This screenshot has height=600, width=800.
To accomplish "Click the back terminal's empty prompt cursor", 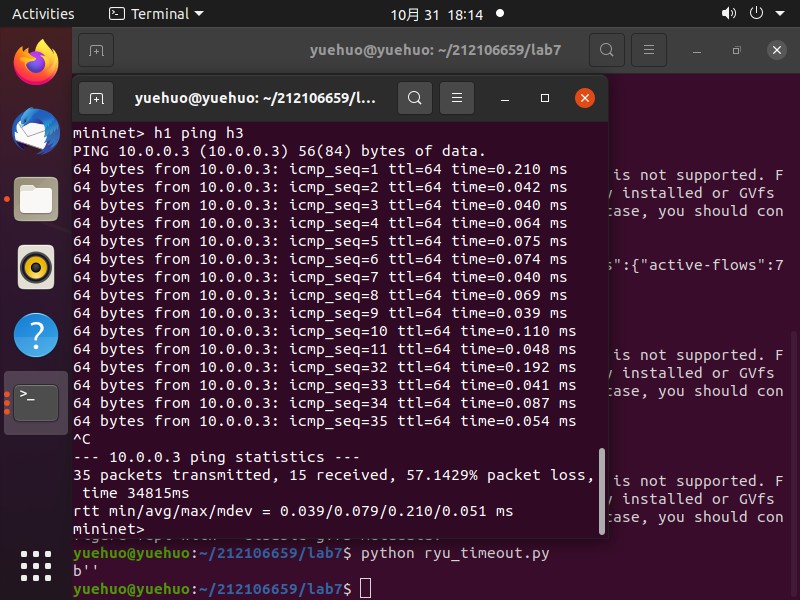I will (365, 588).
